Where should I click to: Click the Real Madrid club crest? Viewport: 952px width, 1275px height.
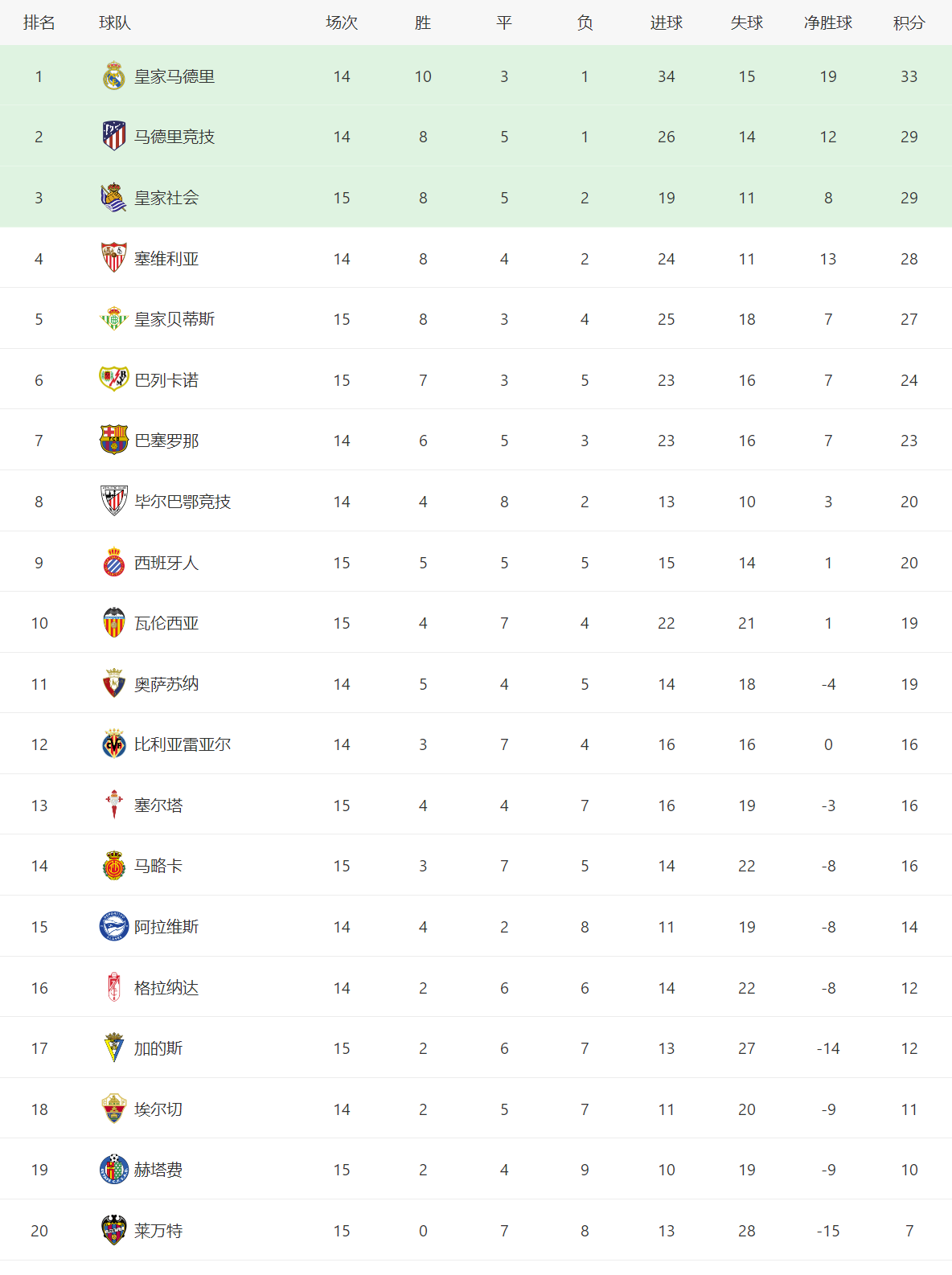(x=114, y=76)
